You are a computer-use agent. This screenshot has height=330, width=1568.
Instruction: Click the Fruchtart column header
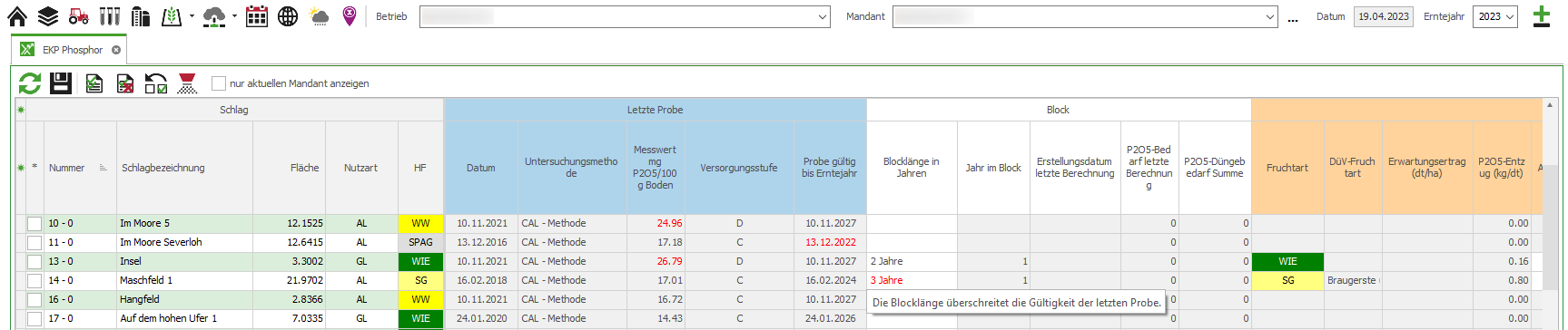[1287, 168]
